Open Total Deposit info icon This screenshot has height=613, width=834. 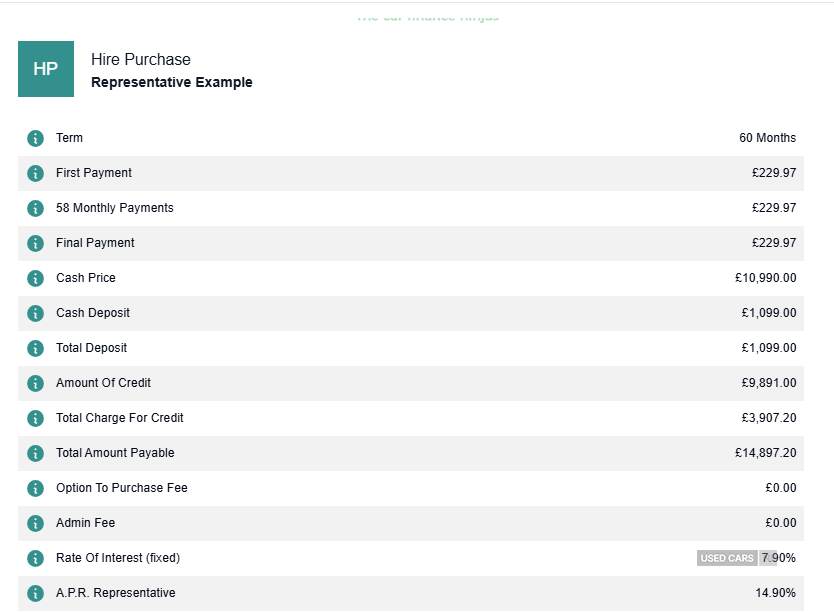tap(35, 348)
